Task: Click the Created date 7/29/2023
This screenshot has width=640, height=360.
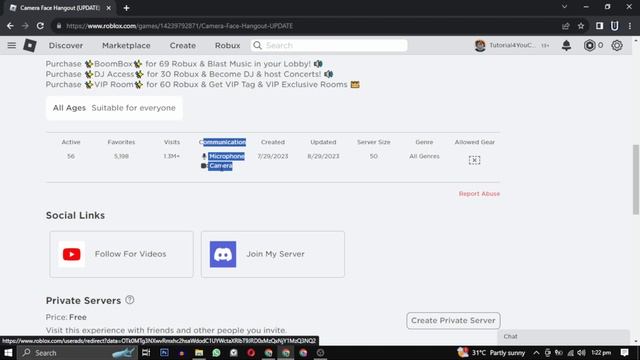Action: [273, 156]
